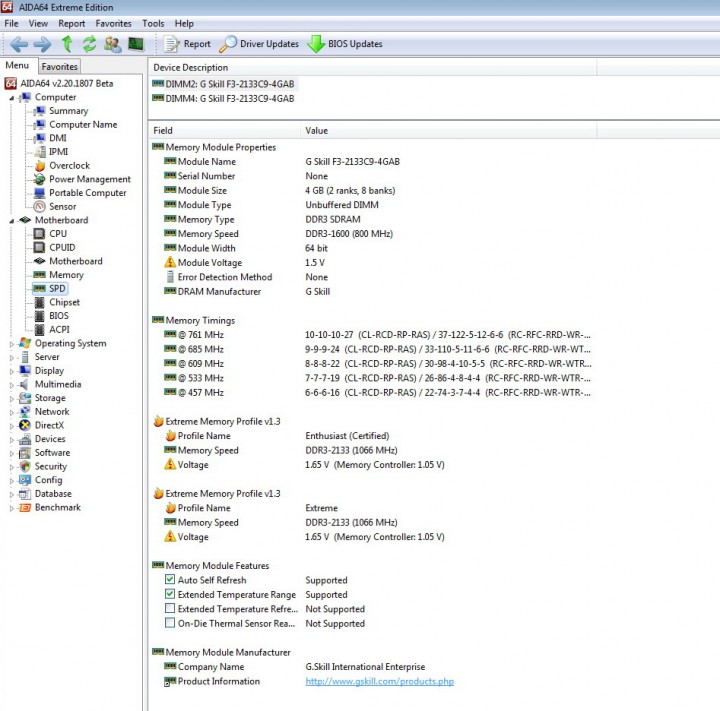This screenshot has height=711, width=720.
Task: Refresh using the green circular arrows icon
Action: pos(90,44)
